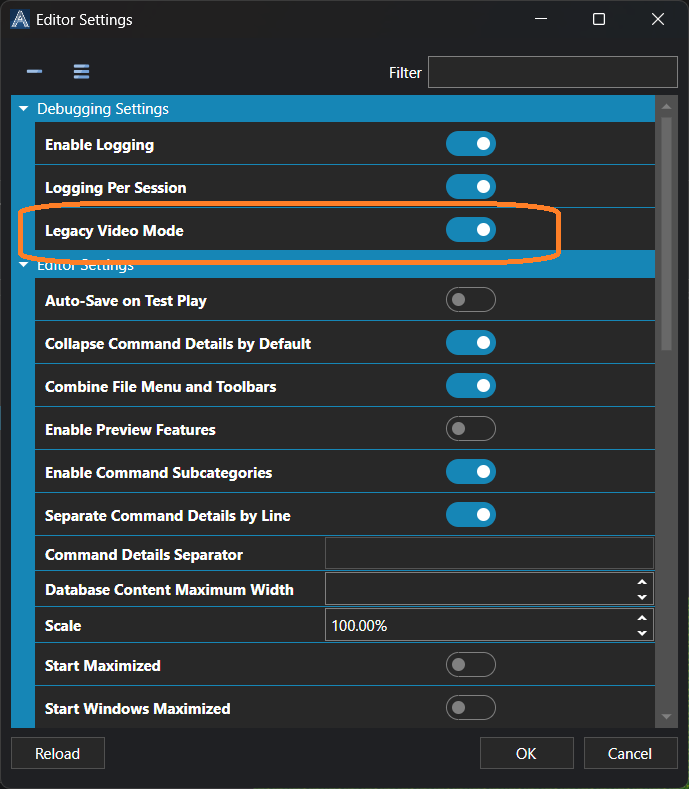
Task: Increase Scale value with up arrow
Action: 642,618
